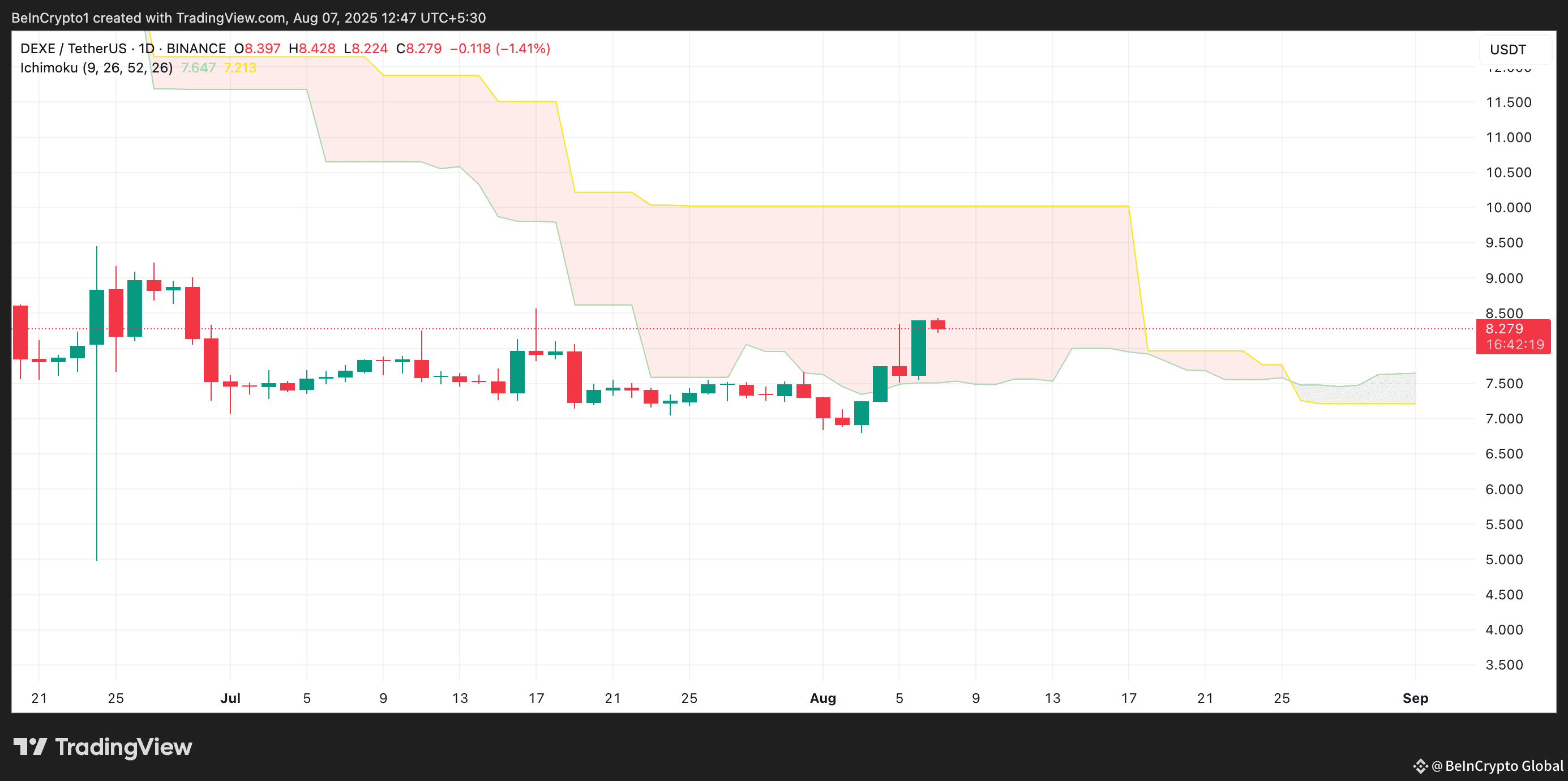Click the Aug label on time axis
Image resolution: width=1568 pixels, height=781 pixels.
pyautogui.click(x=823, y=698)
